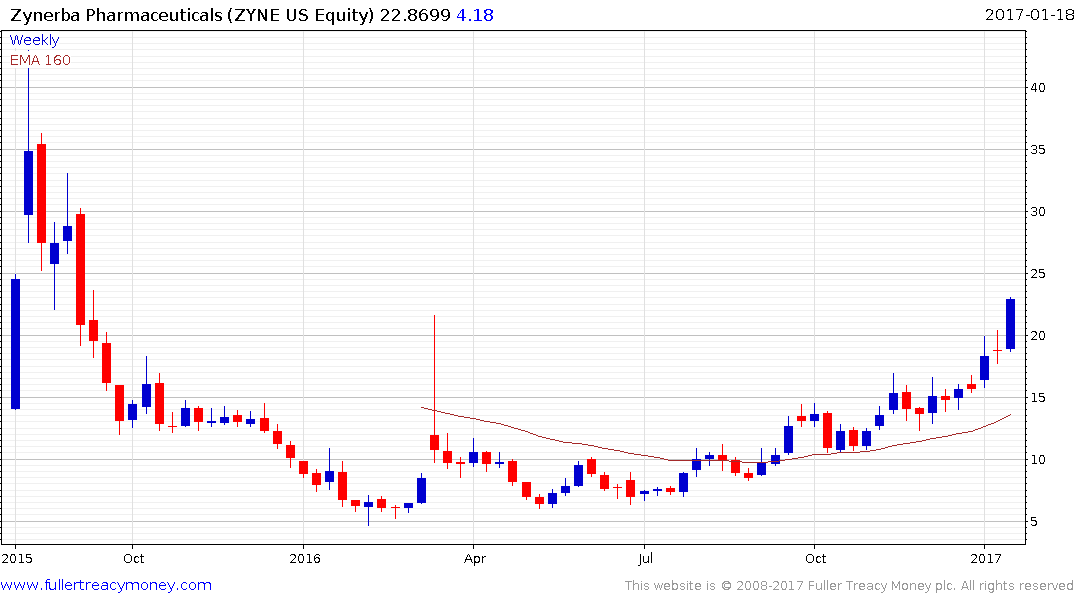Click the EMA 160 legend label
This screenshot has width=1075, height=600.
[40, 60]
